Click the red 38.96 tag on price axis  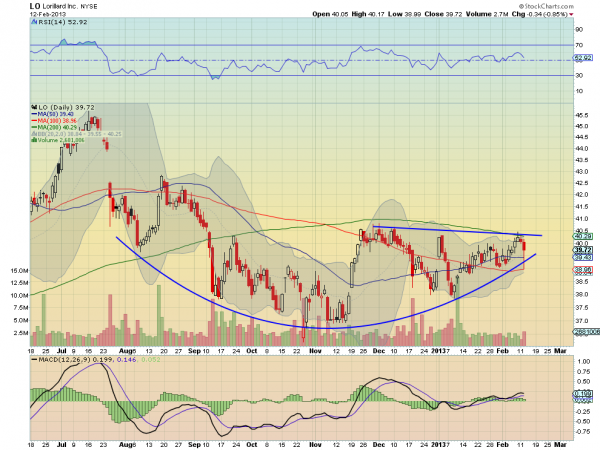pyautogui.click(x=583, y=270)
